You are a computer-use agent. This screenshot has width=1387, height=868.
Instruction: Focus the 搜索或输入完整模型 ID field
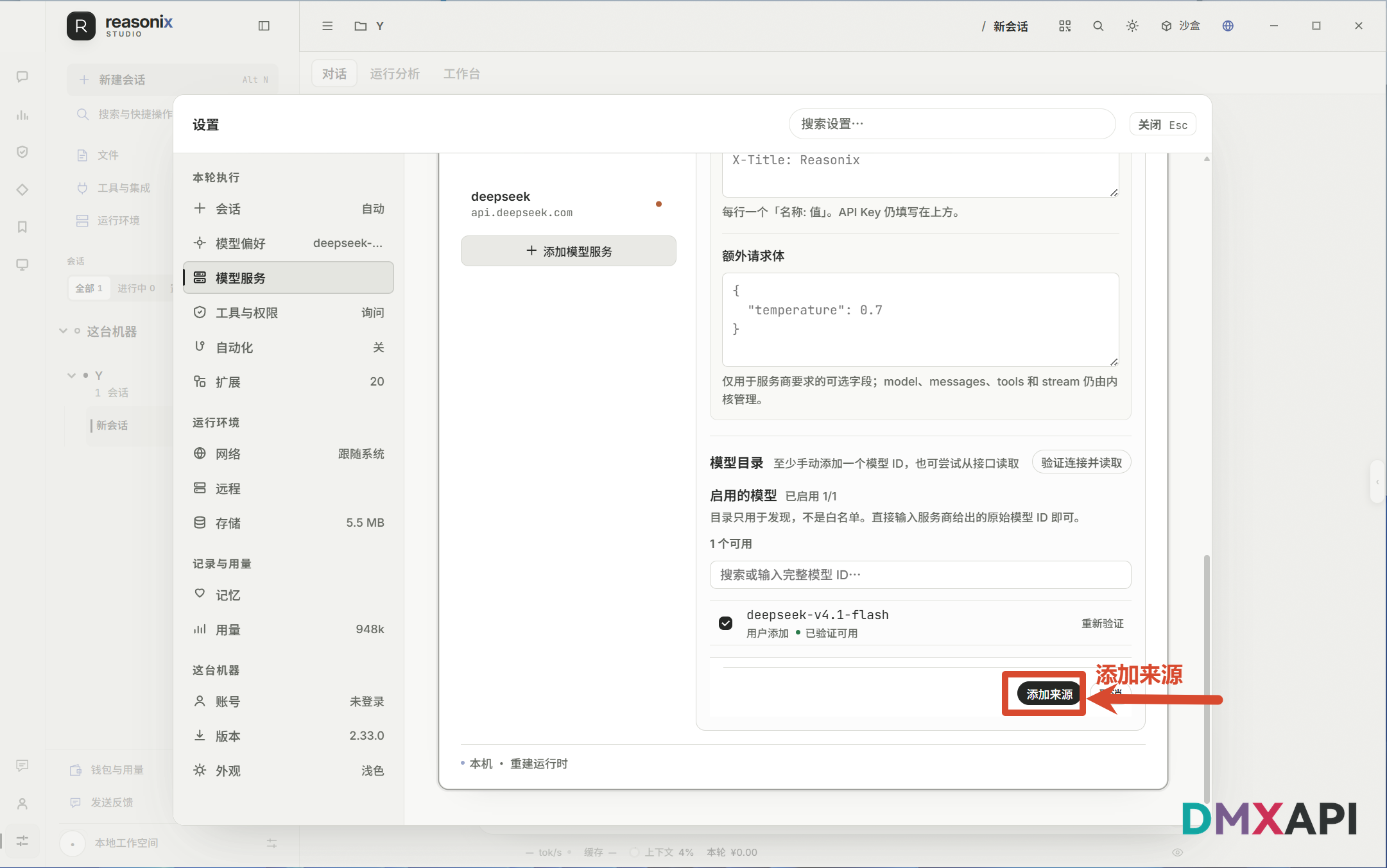920,575
